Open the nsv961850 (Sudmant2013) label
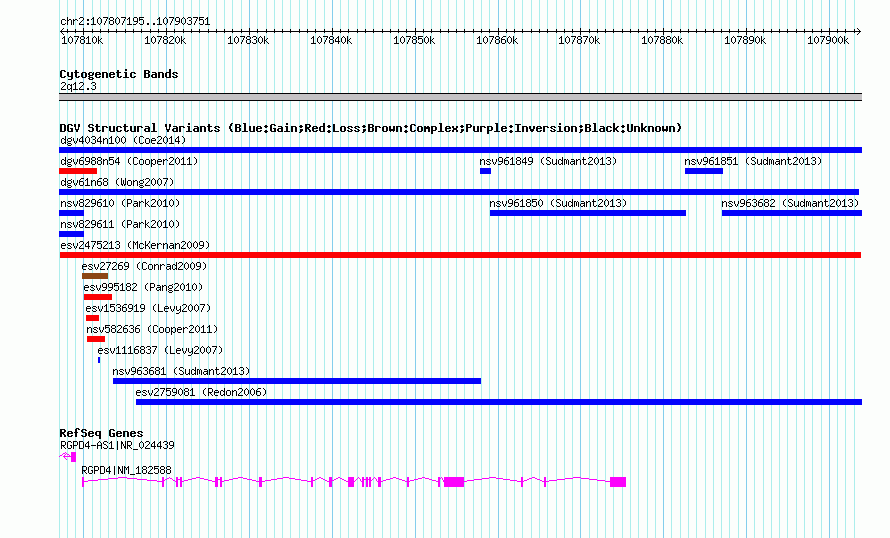 tap(559, 203)
